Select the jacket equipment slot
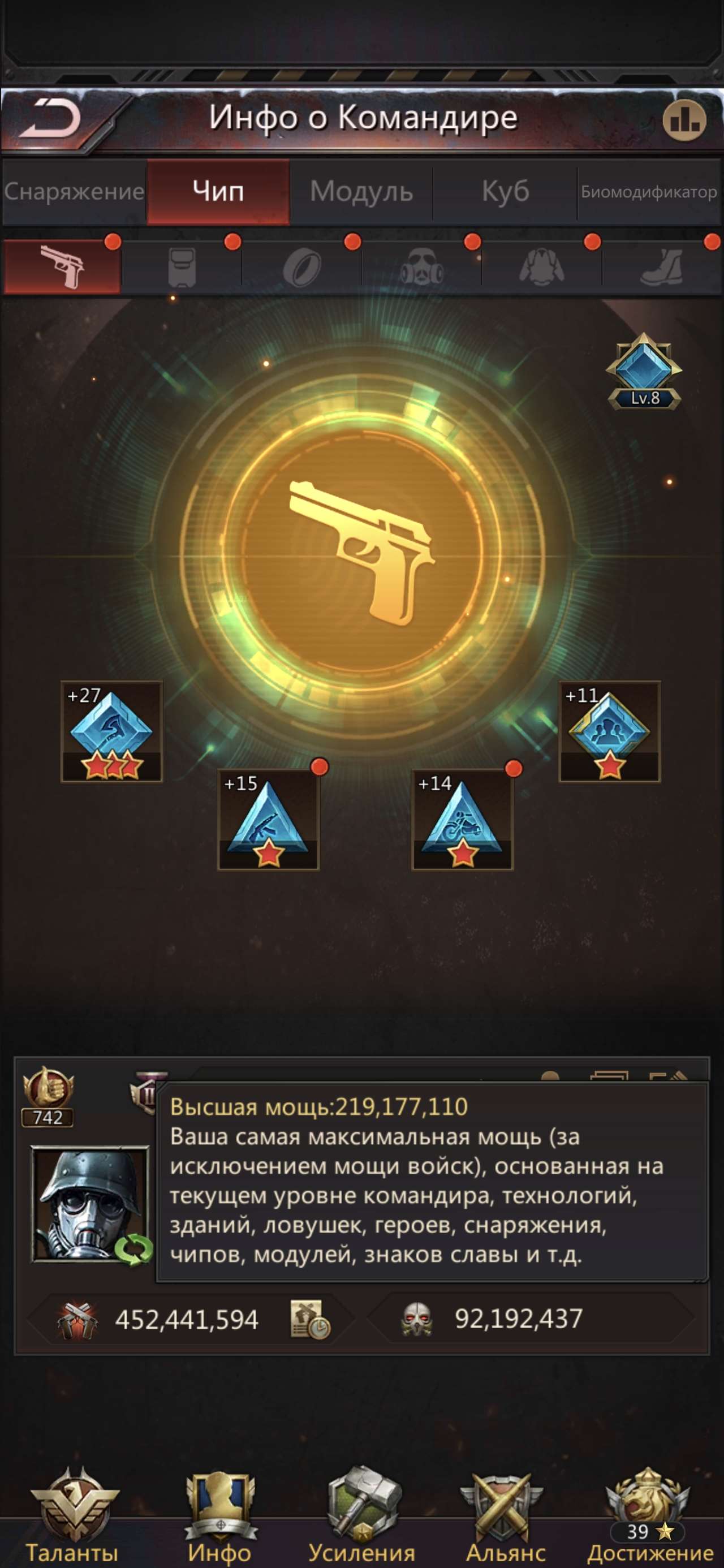Image resolution: width=724 pixels, height=1568 pixels. tap(541, 266)
